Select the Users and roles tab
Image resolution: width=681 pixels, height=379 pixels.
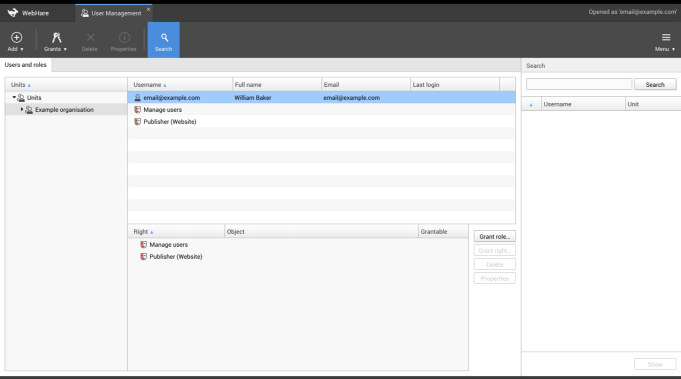click(26, 65)
